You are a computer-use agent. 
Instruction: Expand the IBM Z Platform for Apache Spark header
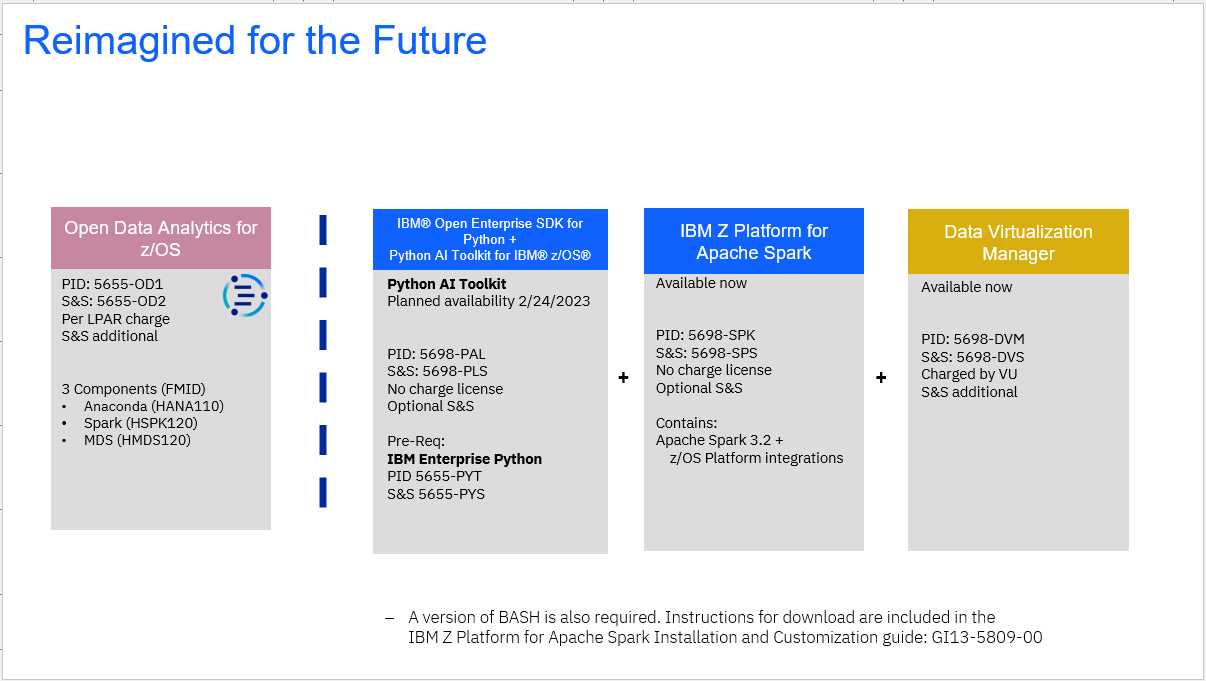753,241
